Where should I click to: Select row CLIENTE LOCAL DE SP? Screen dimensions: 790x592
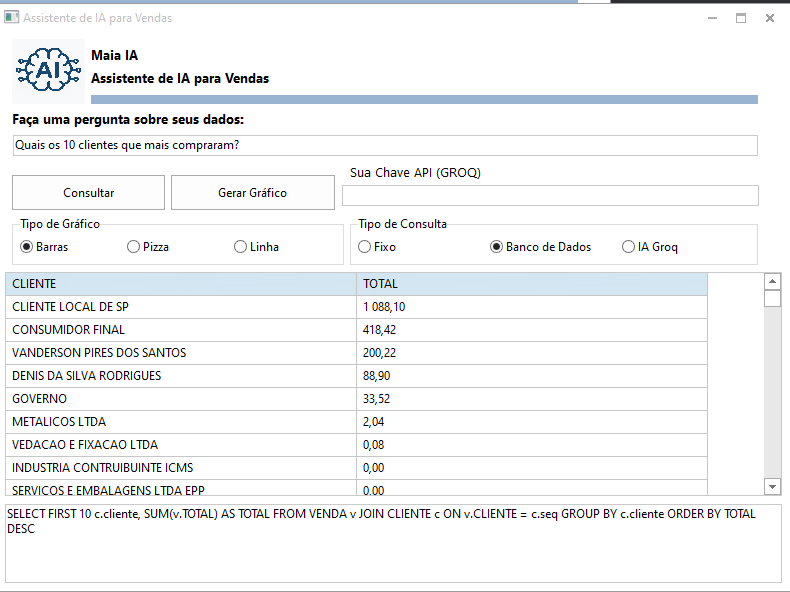(x=356, y=307)
